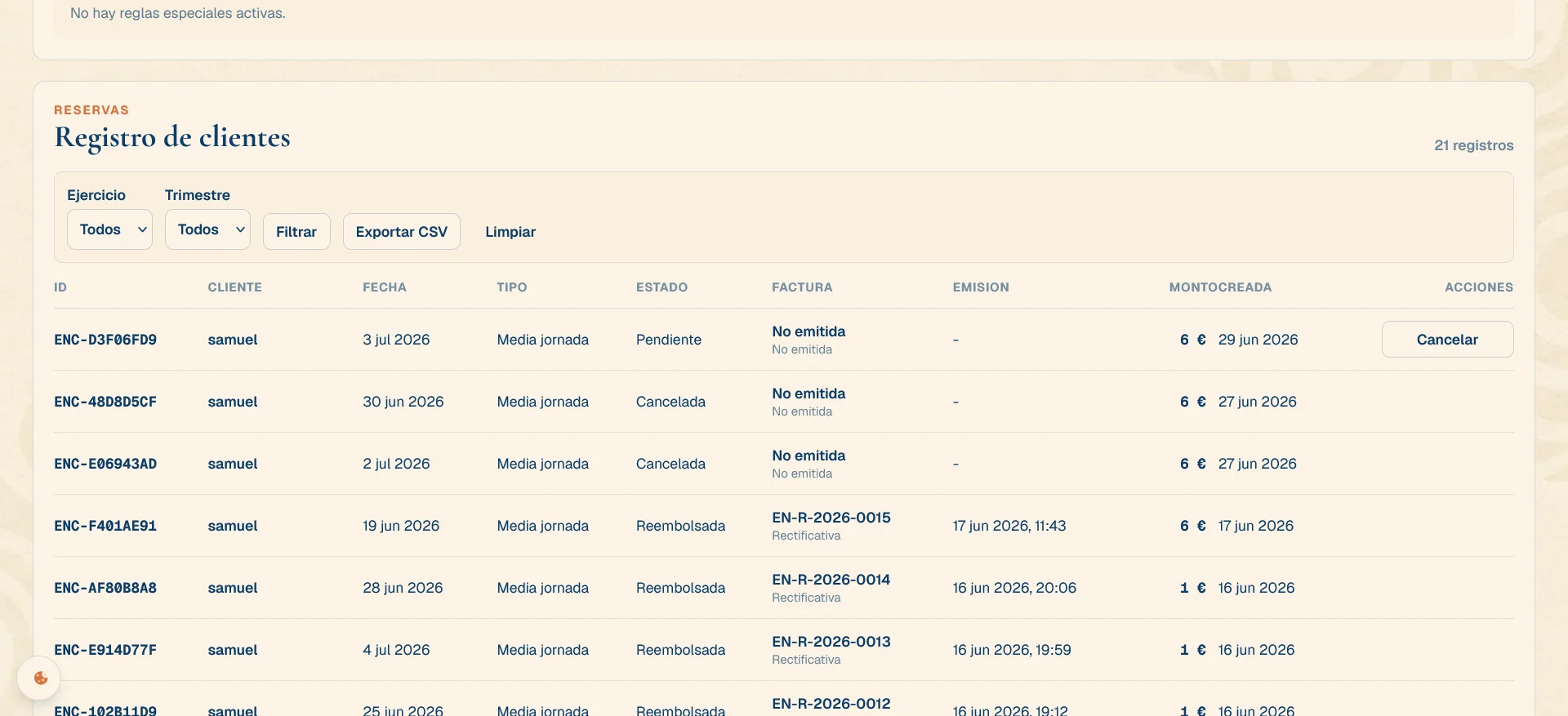
Task: Click Reembolsada status in ENC-F401AE91 row
Action: [680, 526]
